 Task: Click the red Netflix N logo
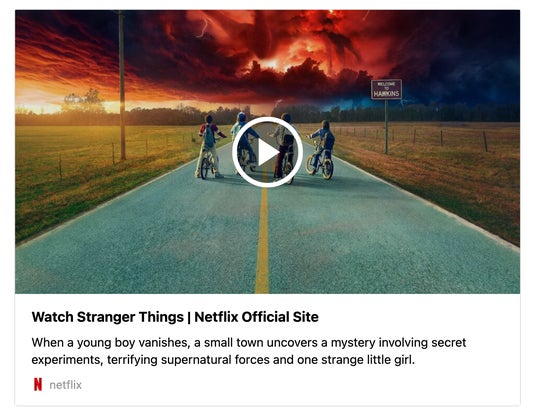(38, 385)
